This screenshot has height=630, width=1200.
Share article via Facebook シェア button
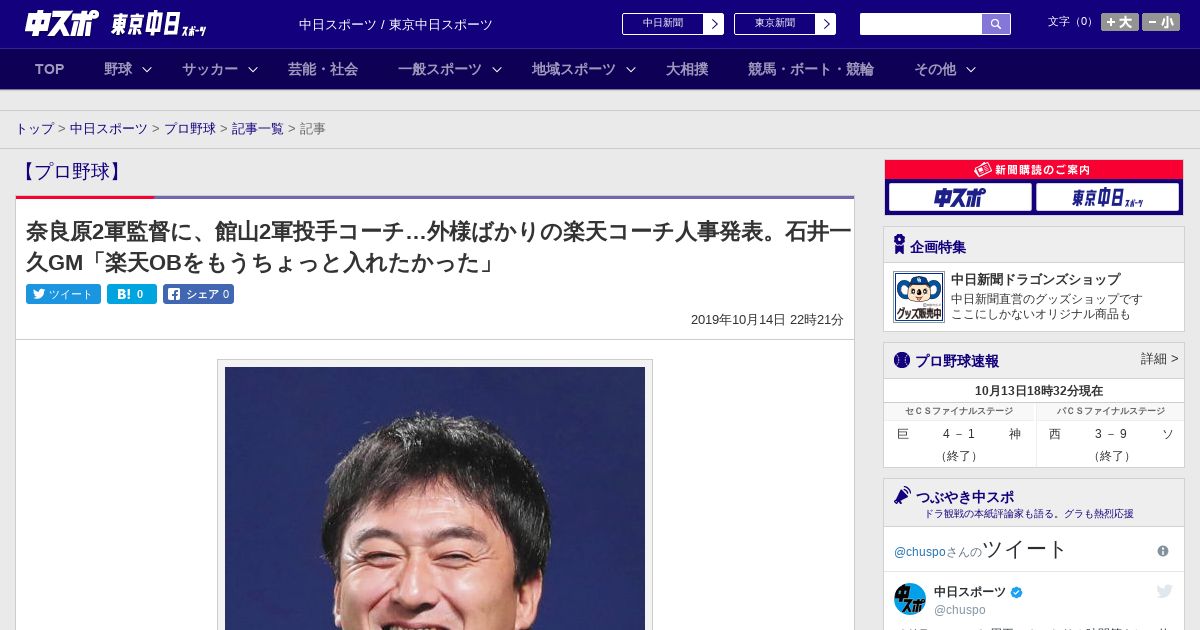click(198, 294)
